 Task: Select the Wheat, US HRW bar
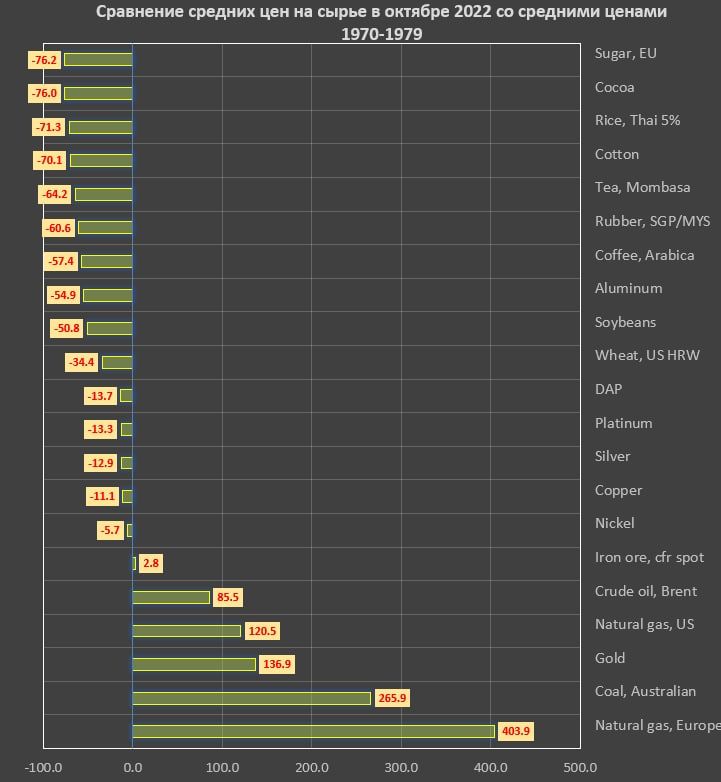[x=117, y=362]
